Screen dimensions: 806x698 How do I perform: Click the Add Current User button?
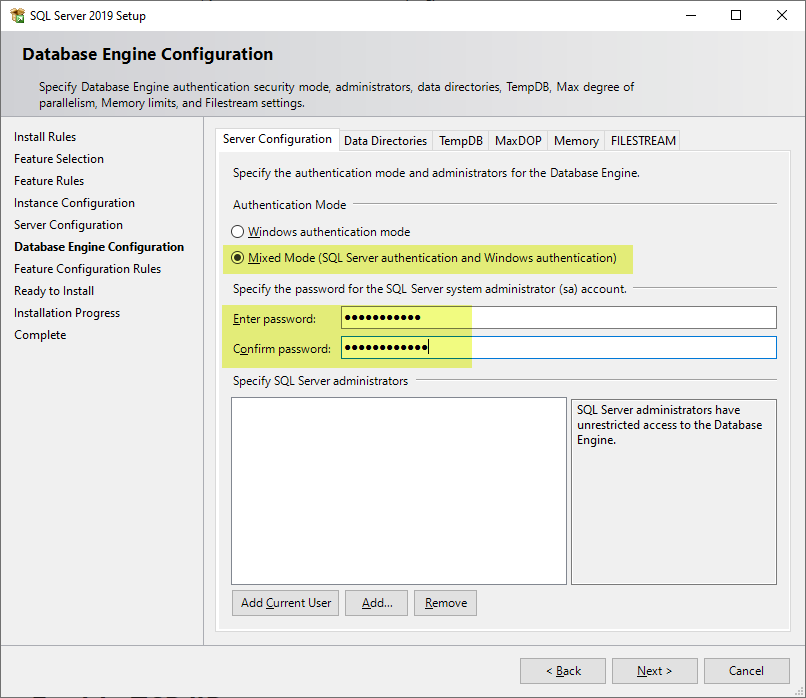pos(286,603)
